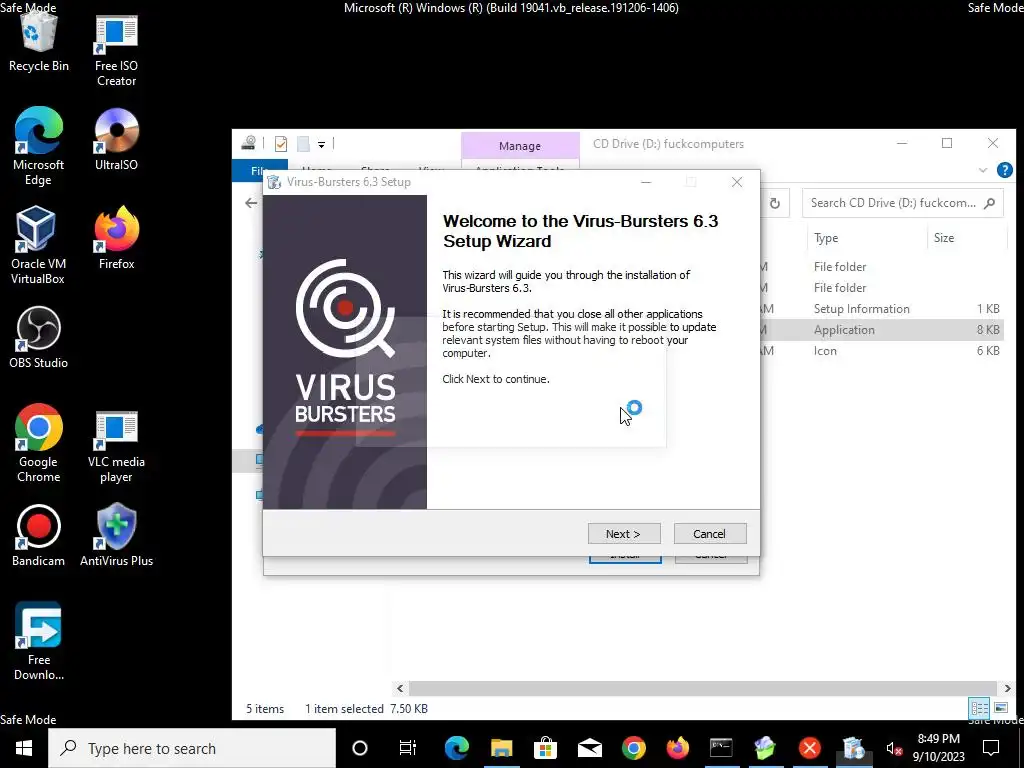Switch to the setup installer taskbar icon
1024x768 pixels.
click(x=854, y=748)
